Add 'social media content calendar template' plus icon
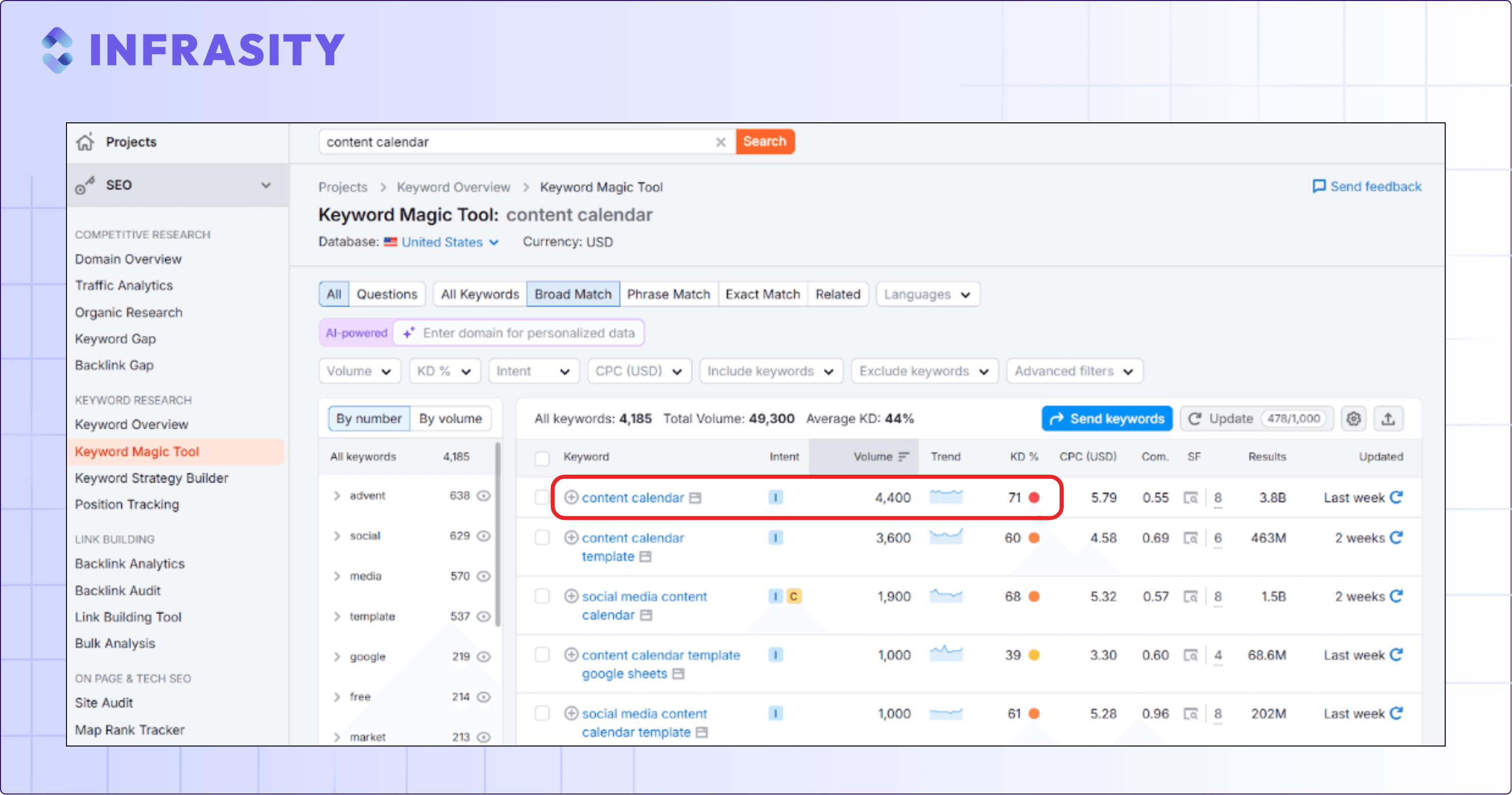The width and height of the screenshot is (1512, 795). [571, 713]
